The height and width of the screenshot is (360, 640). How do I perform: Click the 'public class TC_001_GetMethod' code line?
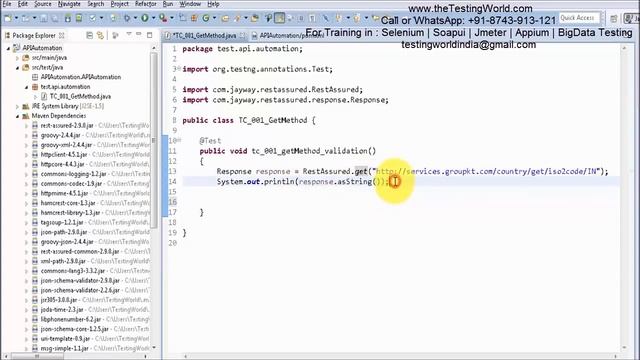point(249,120)
